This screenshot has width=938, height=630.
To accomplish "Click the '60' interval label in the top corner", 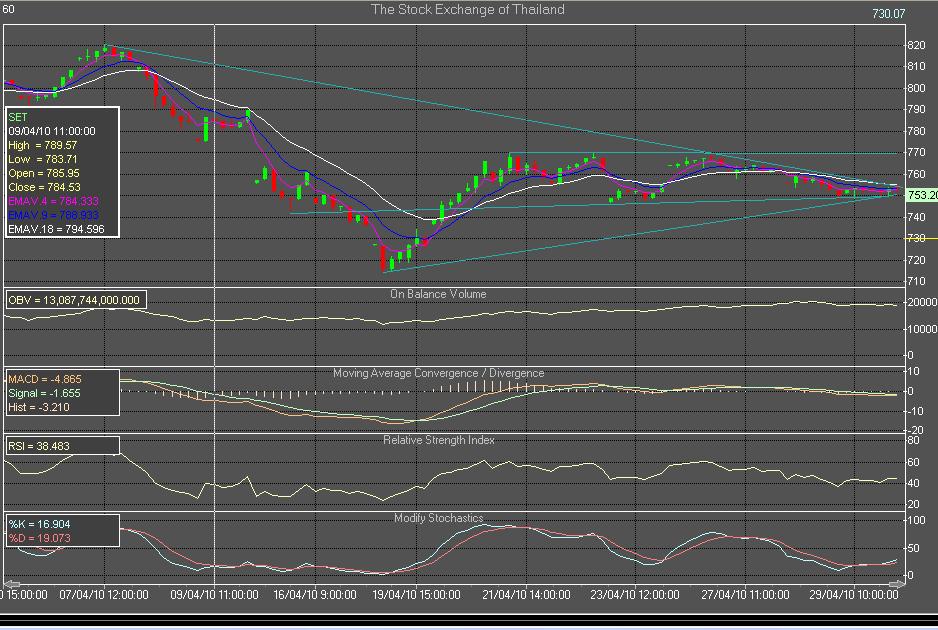I will pyautogui.click(x=8, y=9).
